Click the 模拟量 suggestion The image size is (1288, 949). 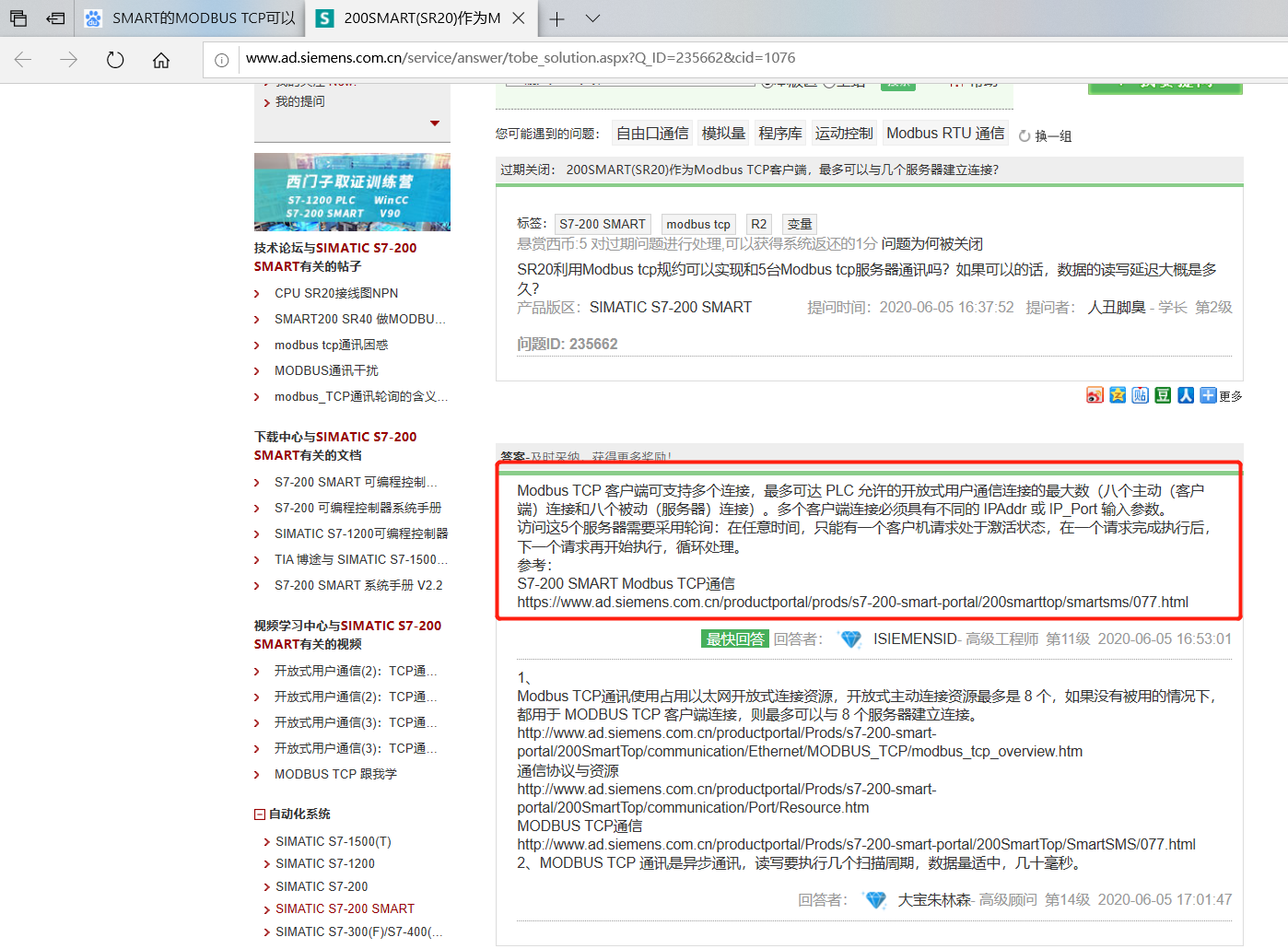tap(723, 134)
